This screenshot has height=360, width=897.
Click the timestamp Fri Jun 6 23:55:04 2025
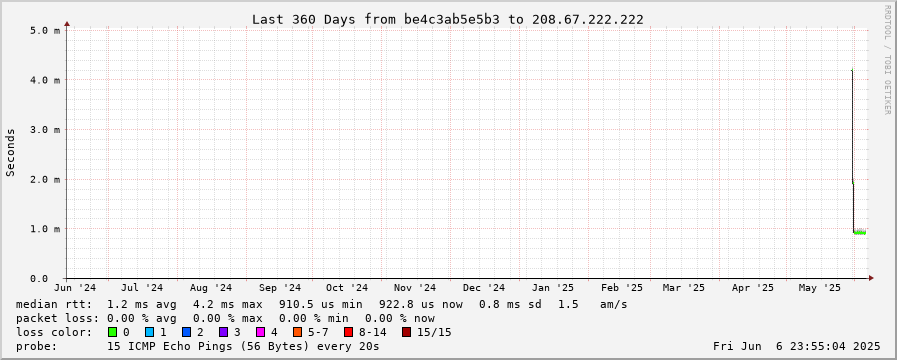pyautogui.click(x=796, y=346)
